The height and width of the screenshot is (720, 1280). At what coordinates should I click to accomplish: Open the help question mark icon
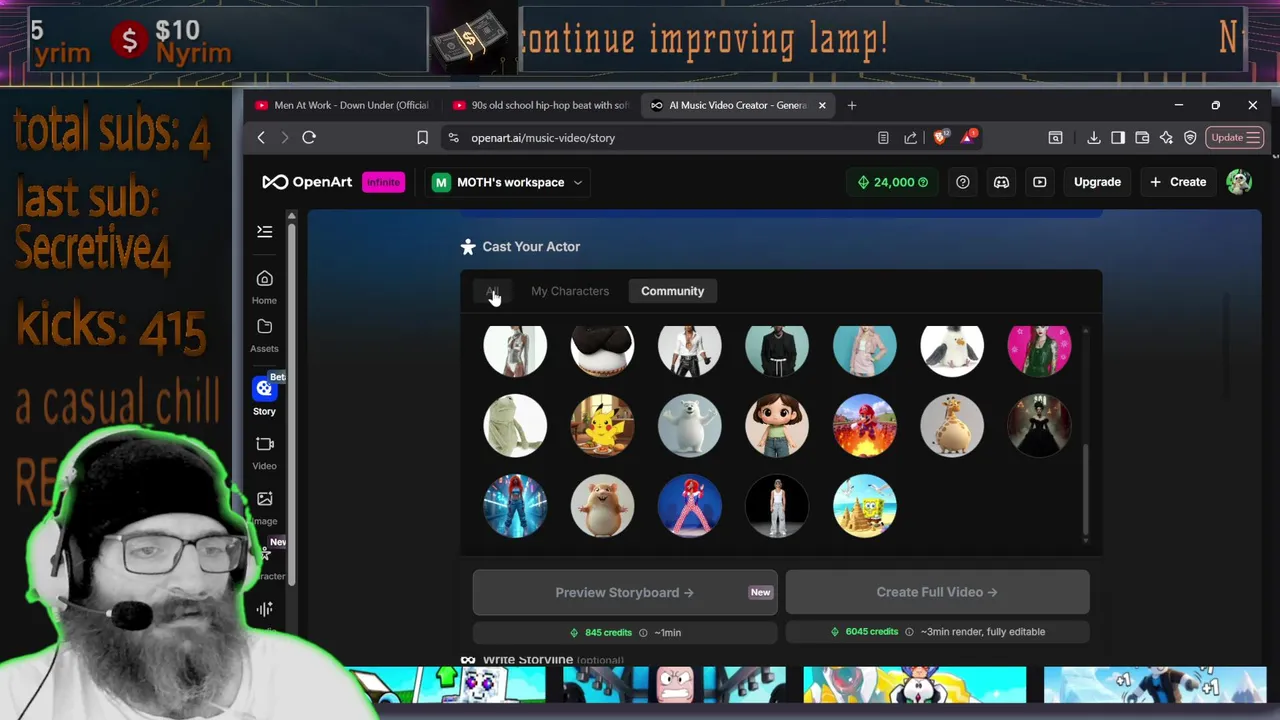(x=962, y=182)
